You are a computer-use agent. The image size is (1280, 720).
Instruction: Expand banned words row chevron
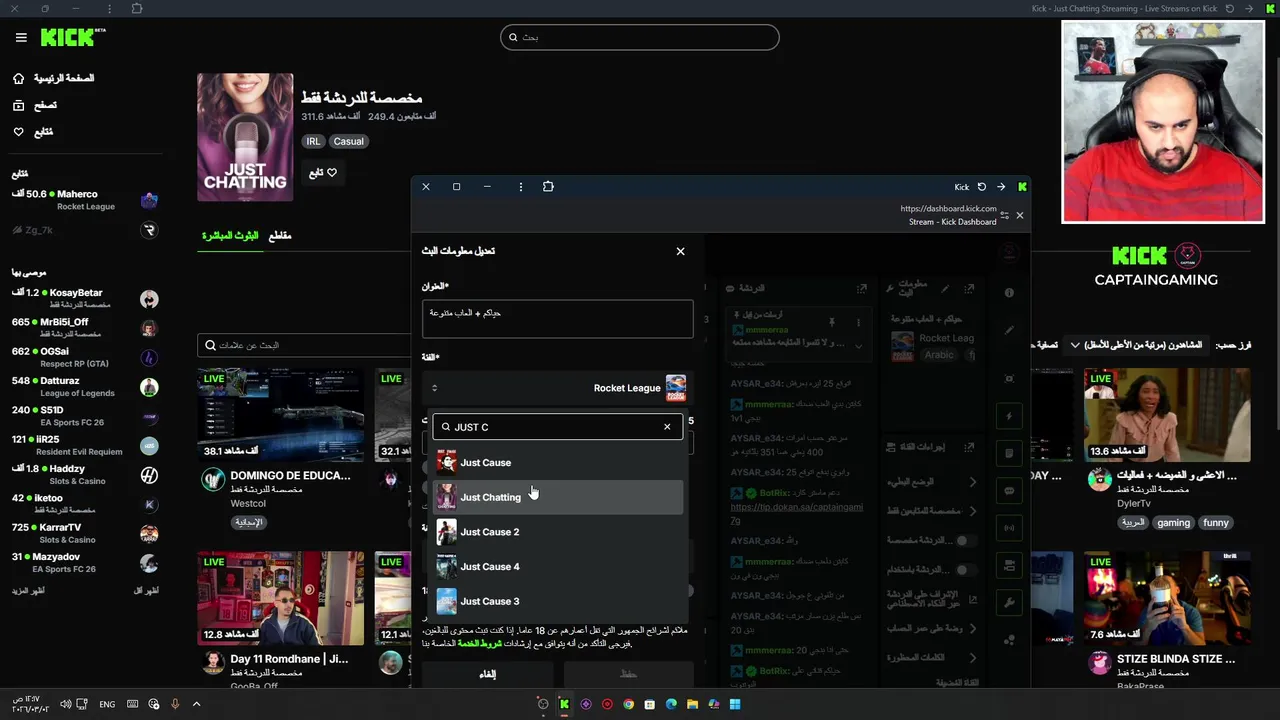pyautogui.click(x=972, y=657)
